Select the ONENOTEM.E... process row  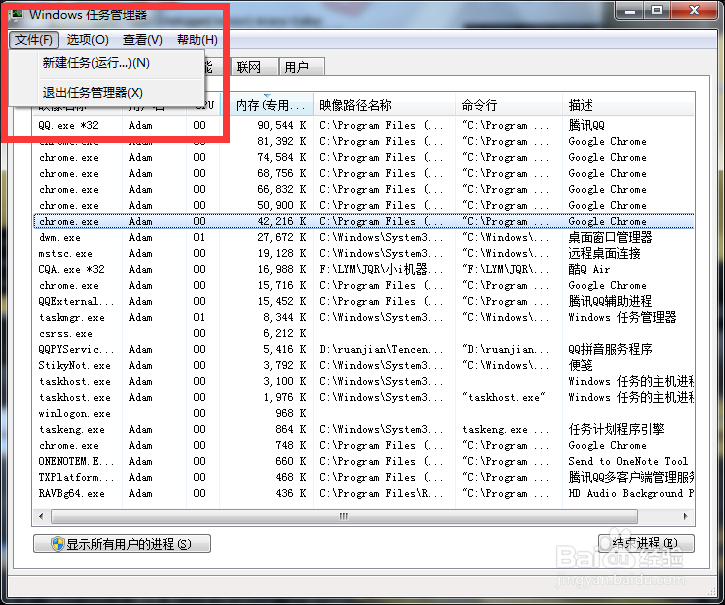pos(363,462)
